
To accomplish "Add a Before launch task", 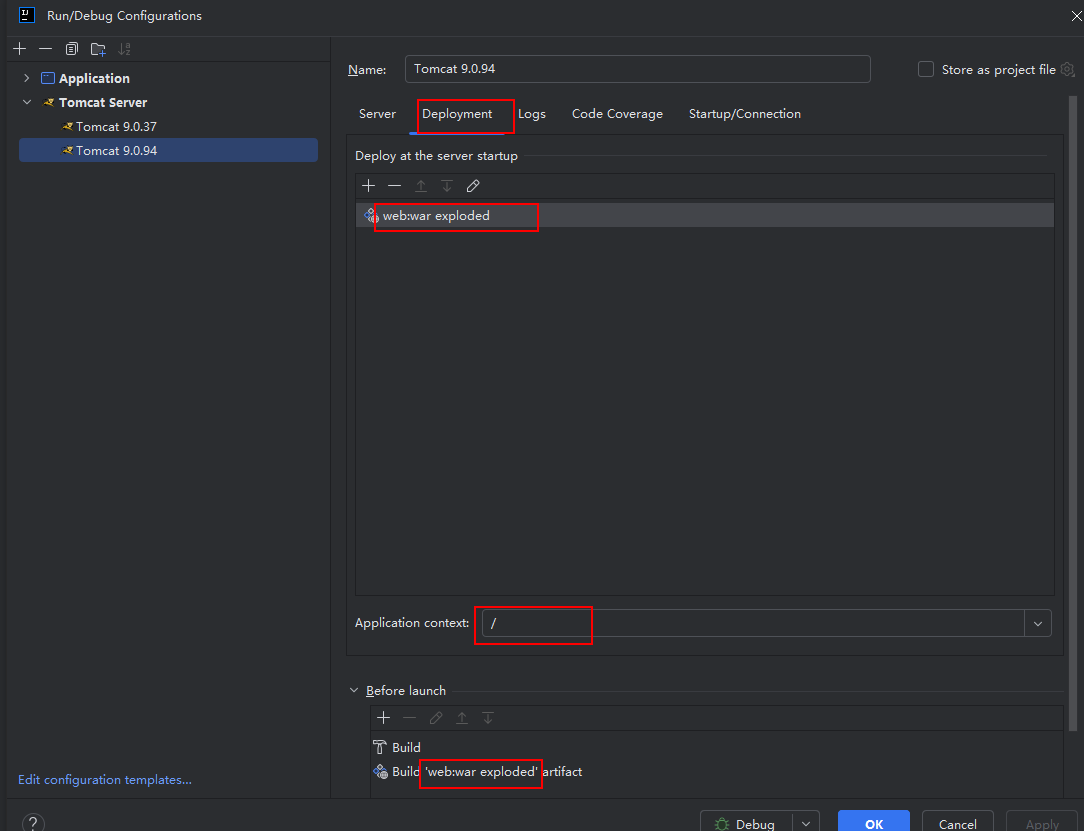I will pyautogui.click(x=384, y=718).
